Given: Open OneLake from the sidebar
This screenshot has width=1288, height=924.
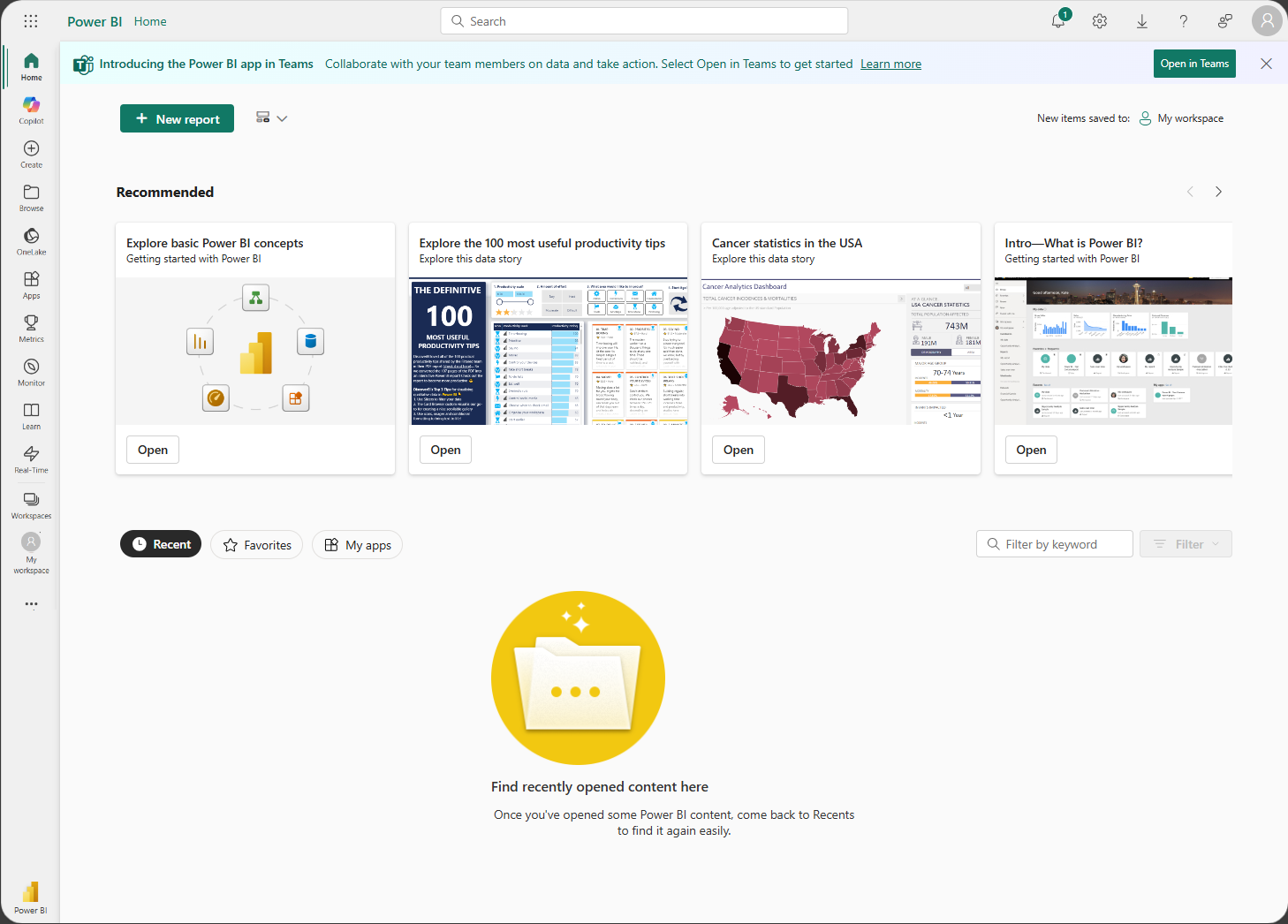Looking at the screenshot, I should point(31,241).
